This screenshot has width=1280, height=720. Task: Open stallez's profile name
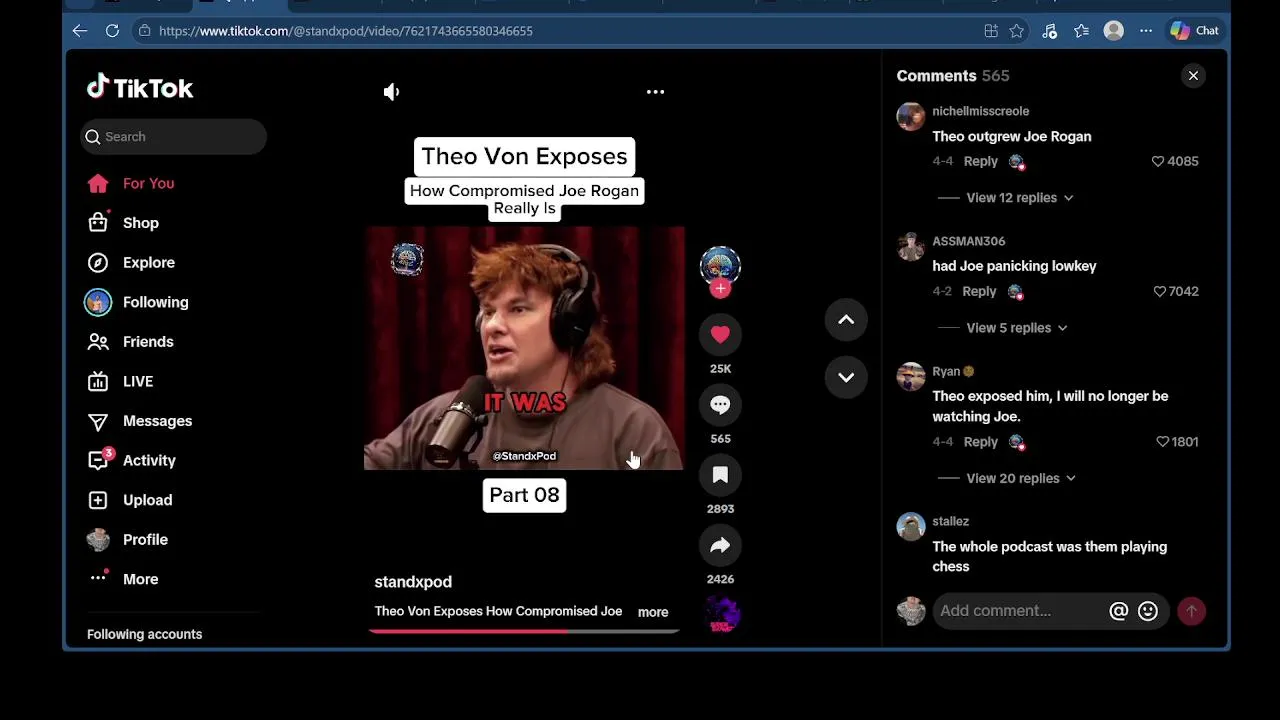pos(950,521)
